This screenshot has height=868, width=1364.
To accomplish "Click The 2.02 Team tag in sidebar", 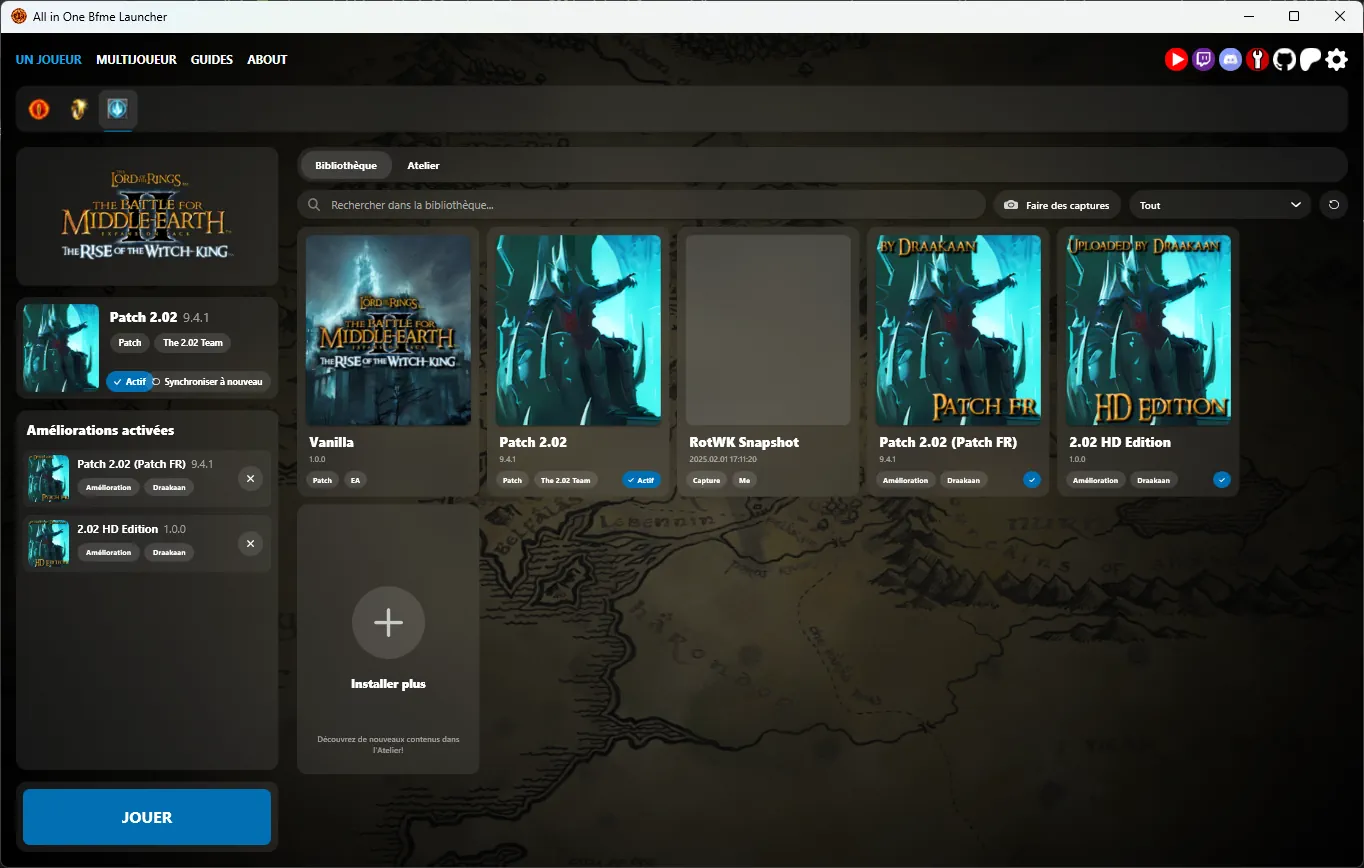I will tap(193, 342).
